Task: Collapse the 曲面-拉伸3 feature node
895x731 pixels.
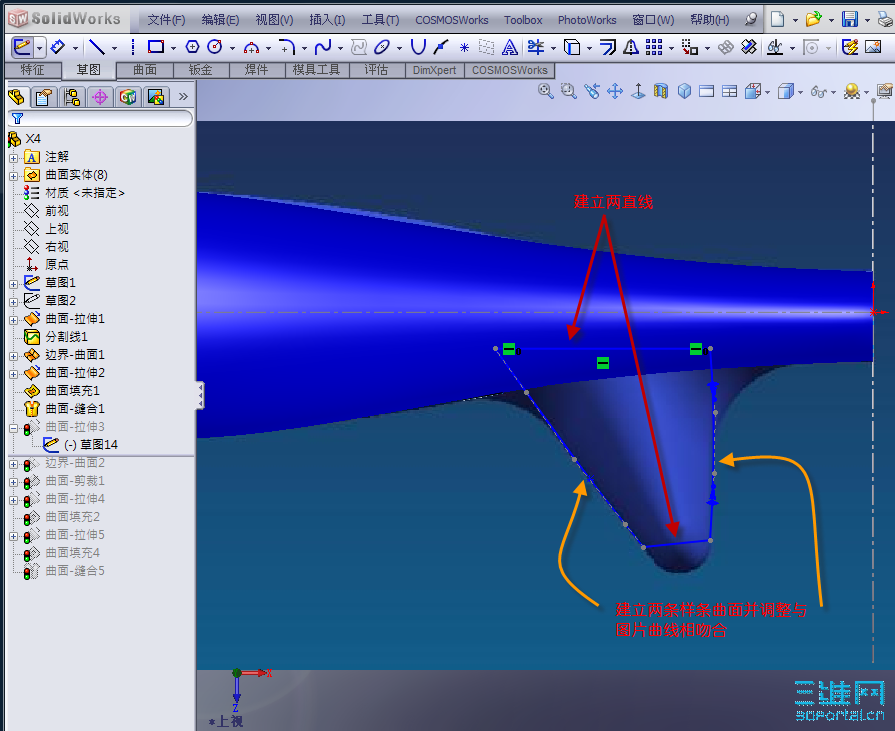Action: [14, 428]
